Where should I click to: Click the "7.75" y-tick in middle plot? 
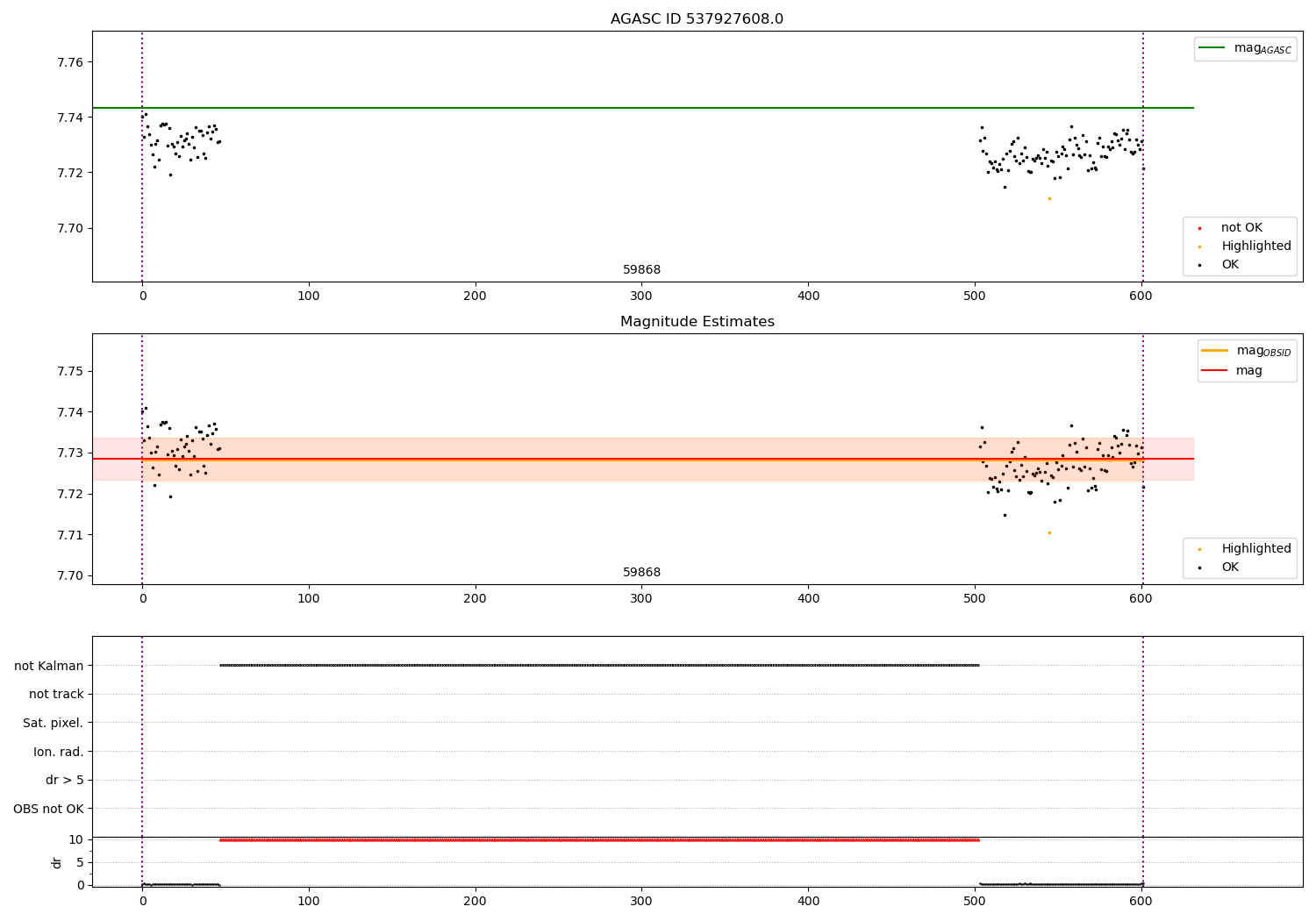[x=70, y=371]
